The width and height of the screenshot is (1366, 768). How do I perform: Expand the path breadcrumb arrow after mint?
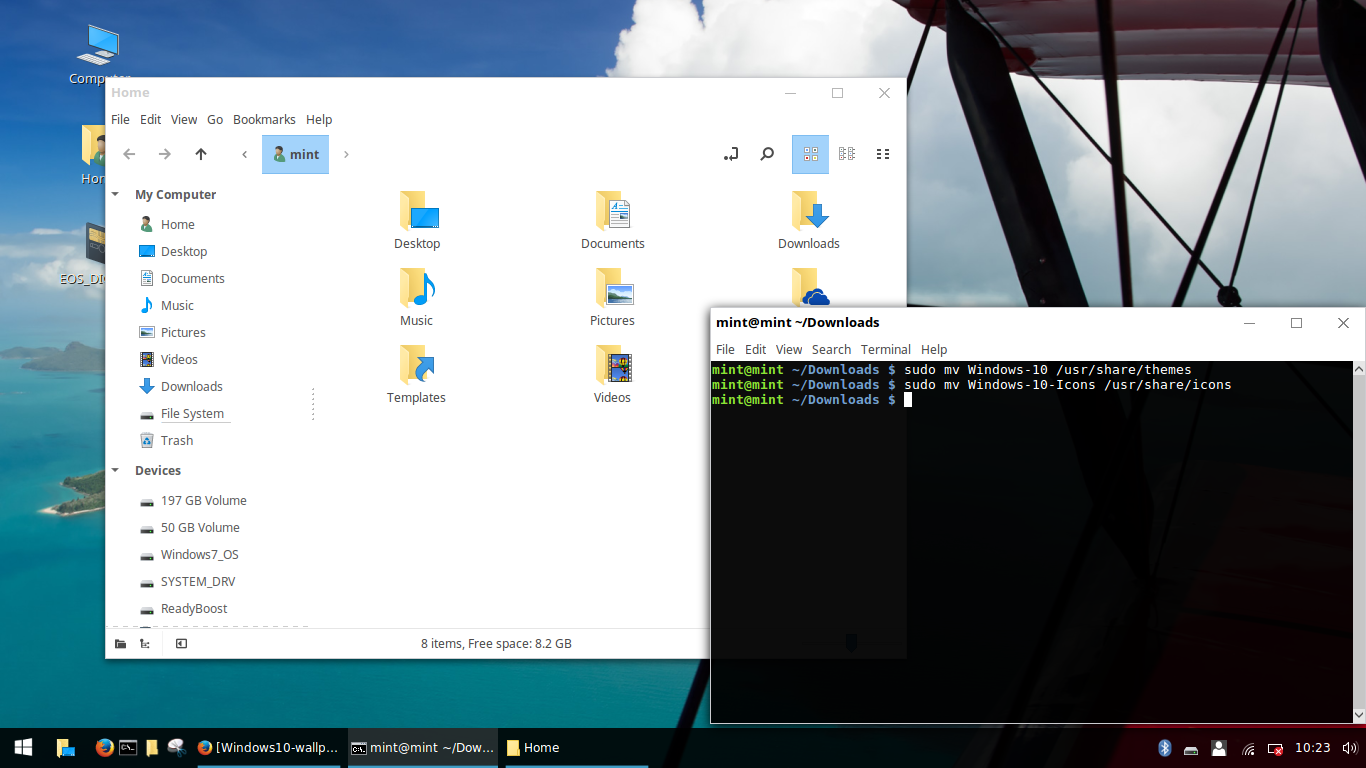tap(345, 154)
